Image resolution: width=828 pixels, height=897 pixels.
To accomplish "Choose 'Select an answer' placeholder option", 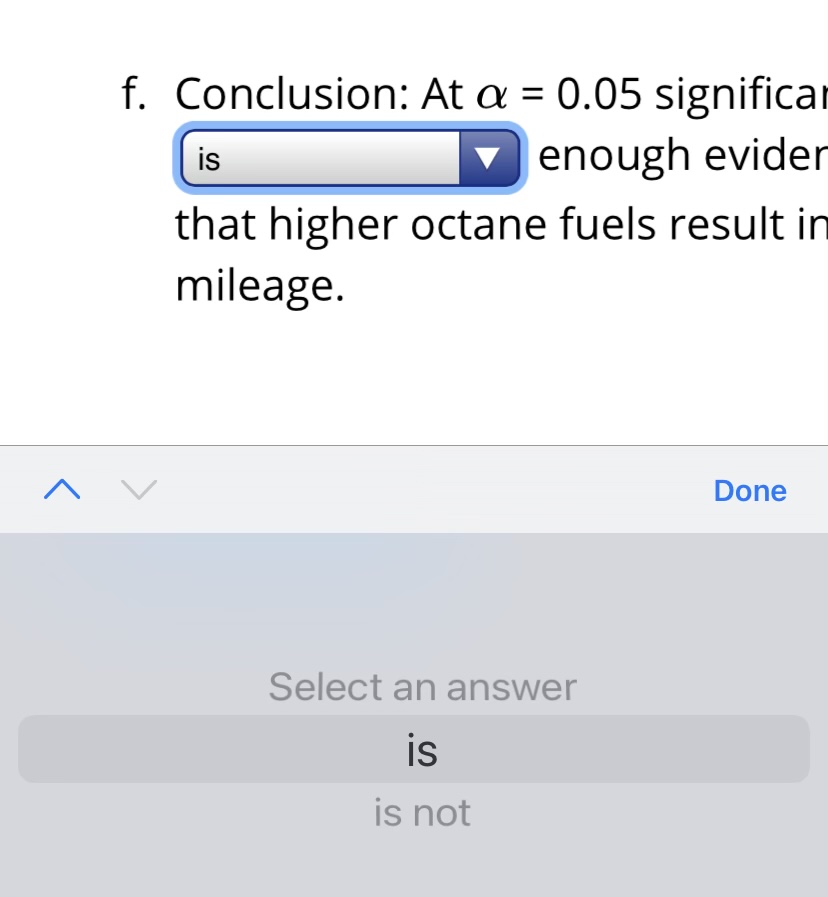I will 421,686.
